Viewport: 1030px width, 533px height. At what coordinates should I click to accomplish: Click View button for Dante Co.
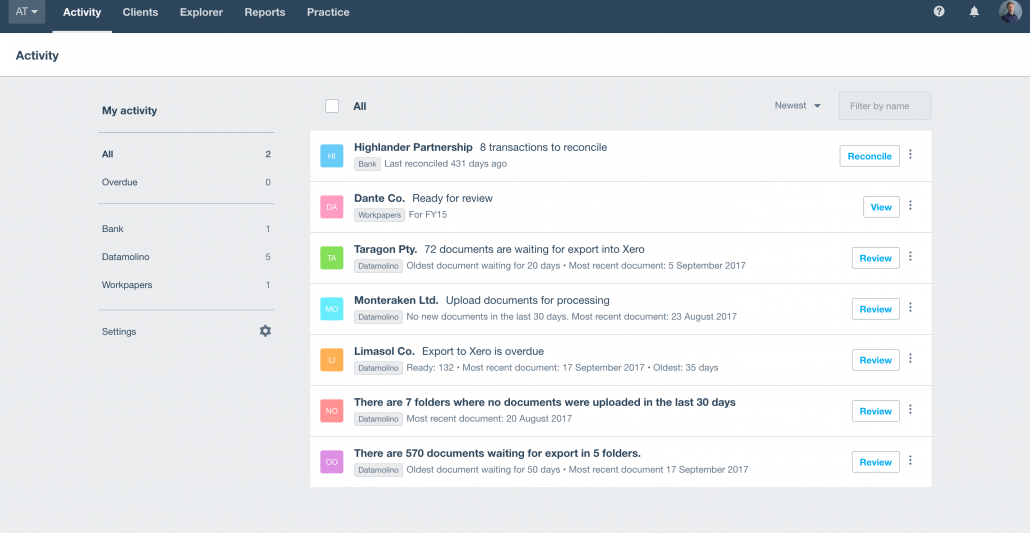pyautogui.click(x=882, y=207)
